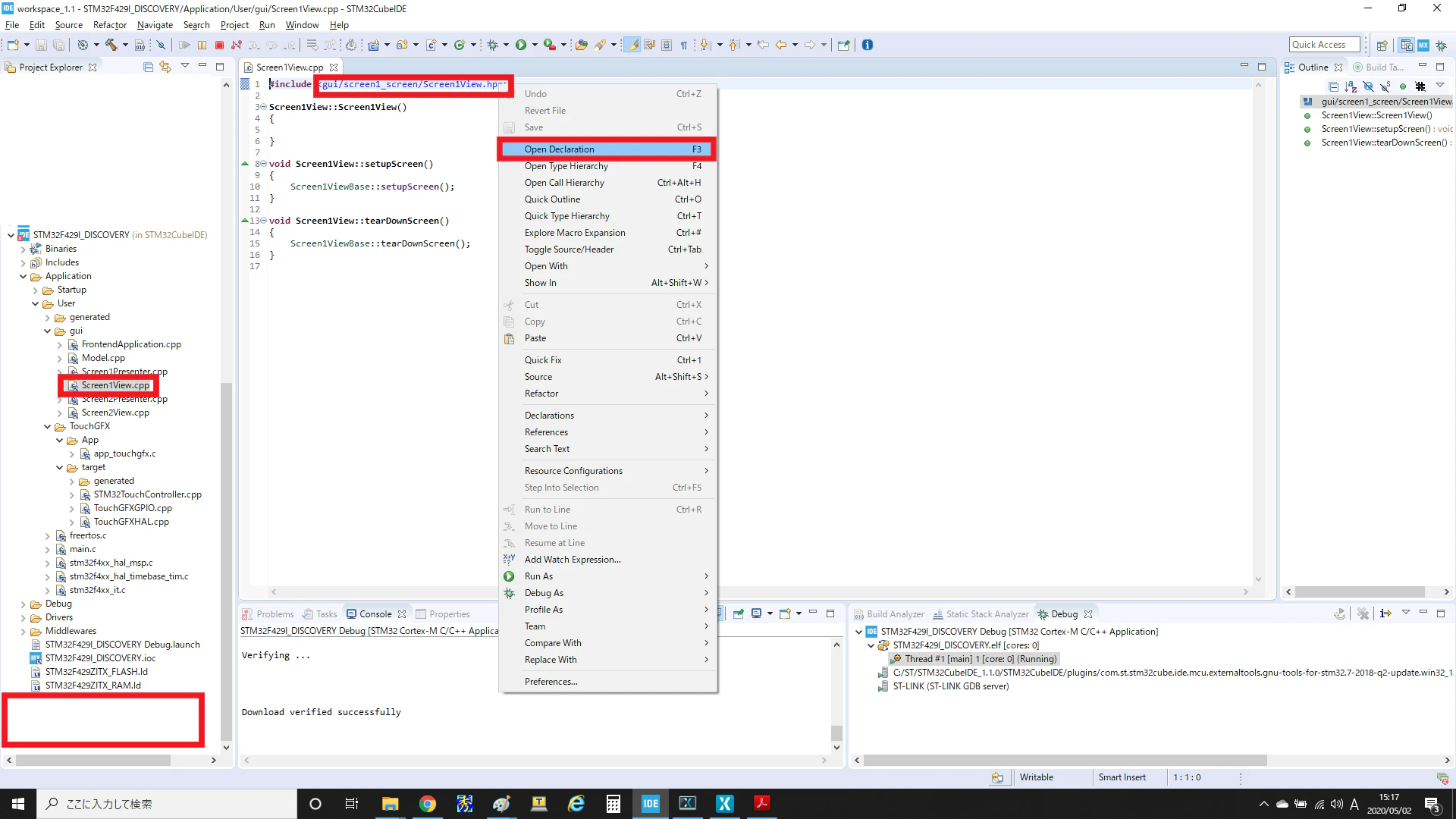Open the STM32CubeIDE taskbar icon
The width and height of the screenshot is (1456, 819).
pos(651,804)
